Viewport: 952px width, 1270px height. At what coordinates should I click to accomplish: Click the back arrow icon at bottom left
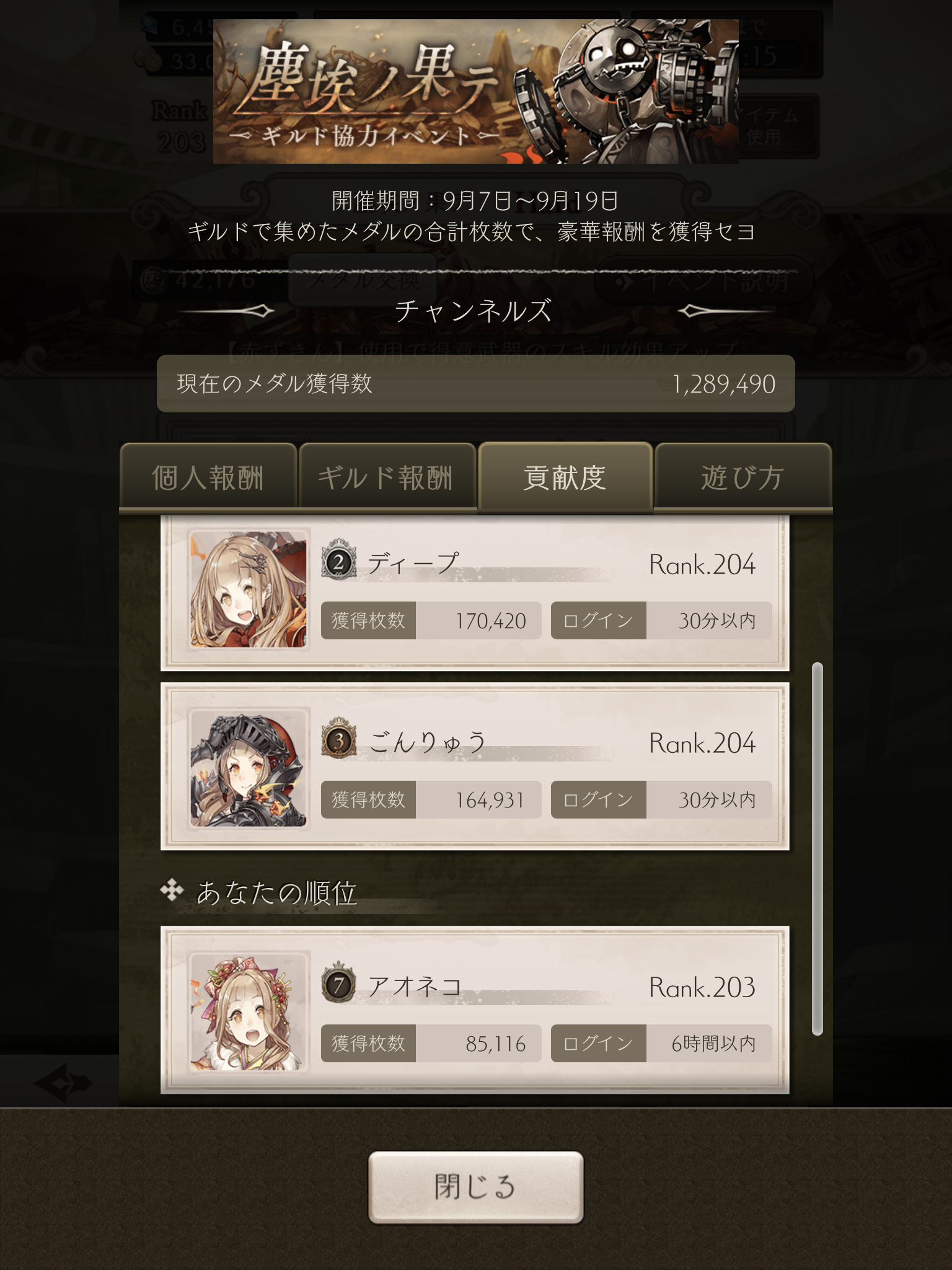62,1083
